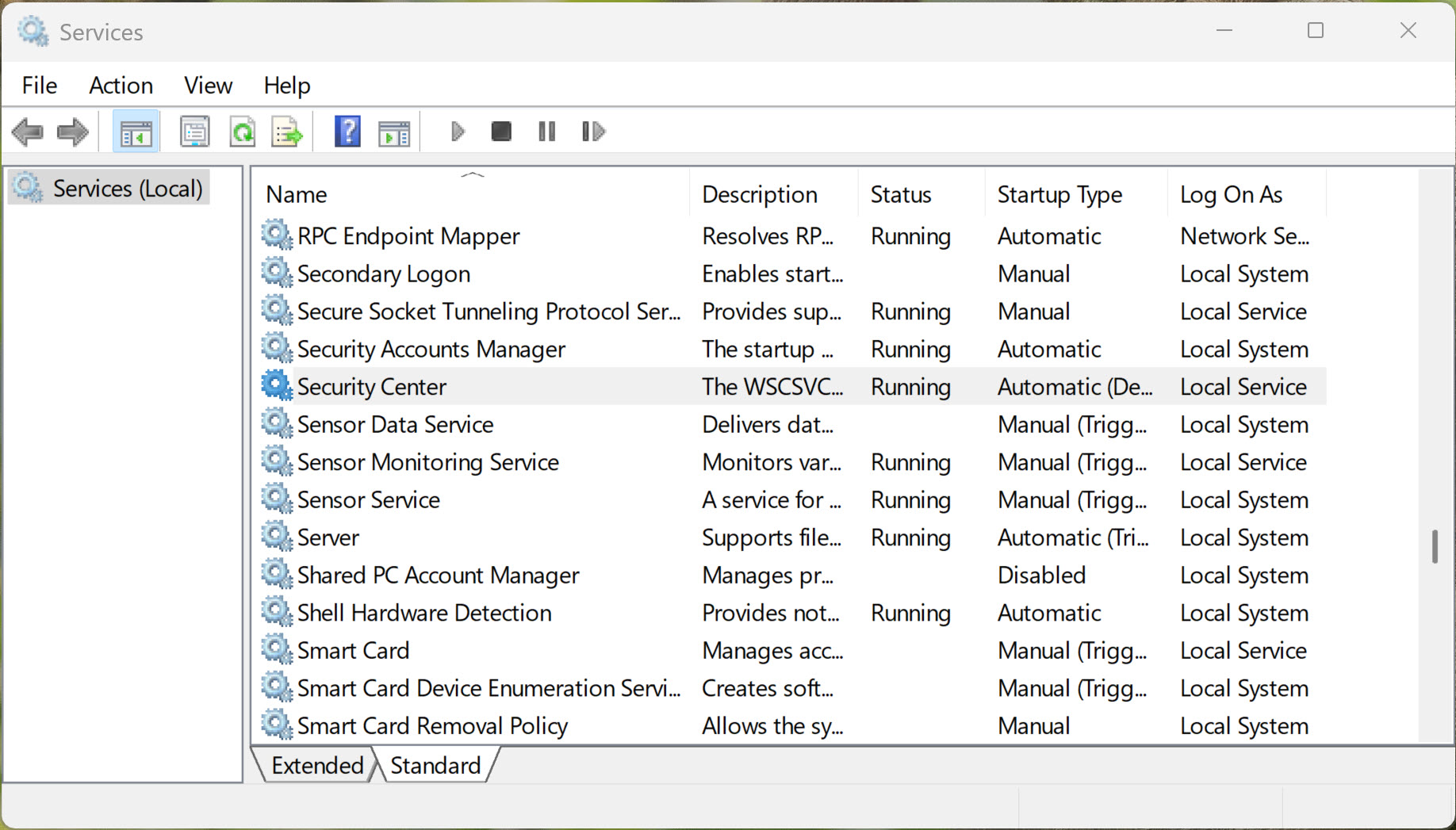1456x830 pixels.
Task: Open the View menu
Action: click(208, 86)
